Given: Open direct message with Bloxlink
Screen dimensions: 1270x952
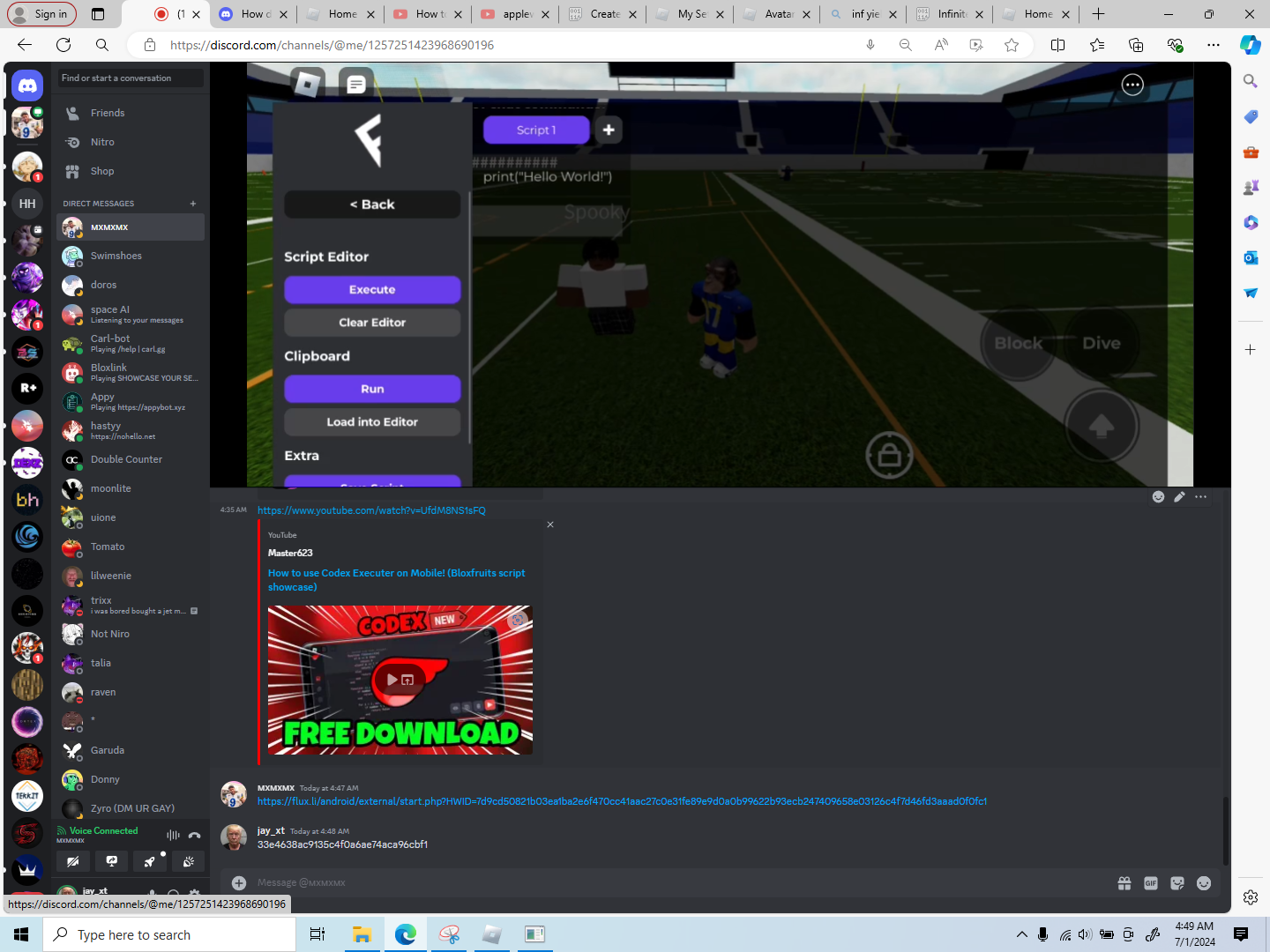Looking at the screenshot, I should 131,372.
